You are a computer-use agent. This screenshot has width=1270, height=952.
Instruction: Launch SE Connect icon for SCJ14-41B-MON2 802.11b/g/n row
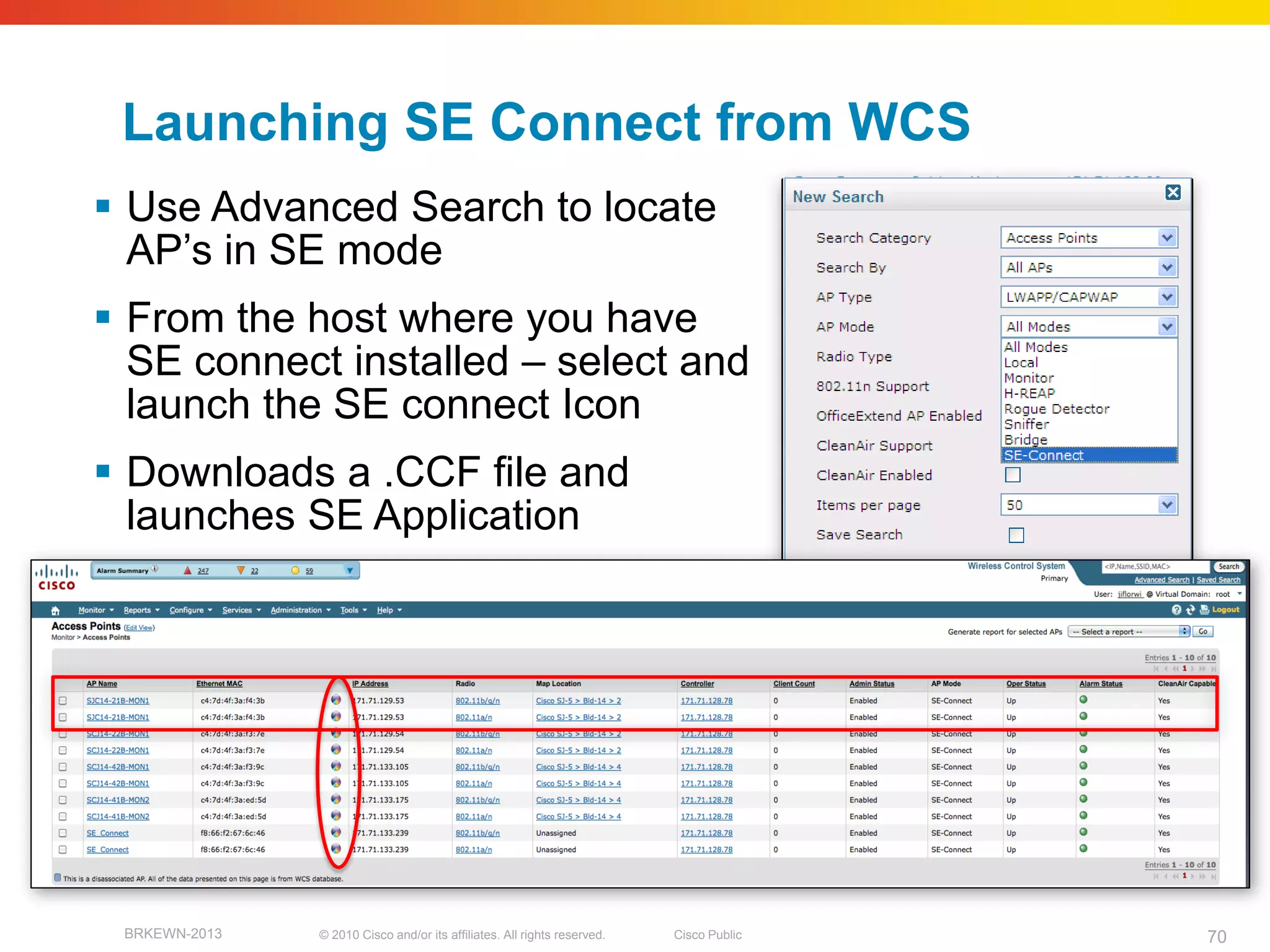coord(335,799)
